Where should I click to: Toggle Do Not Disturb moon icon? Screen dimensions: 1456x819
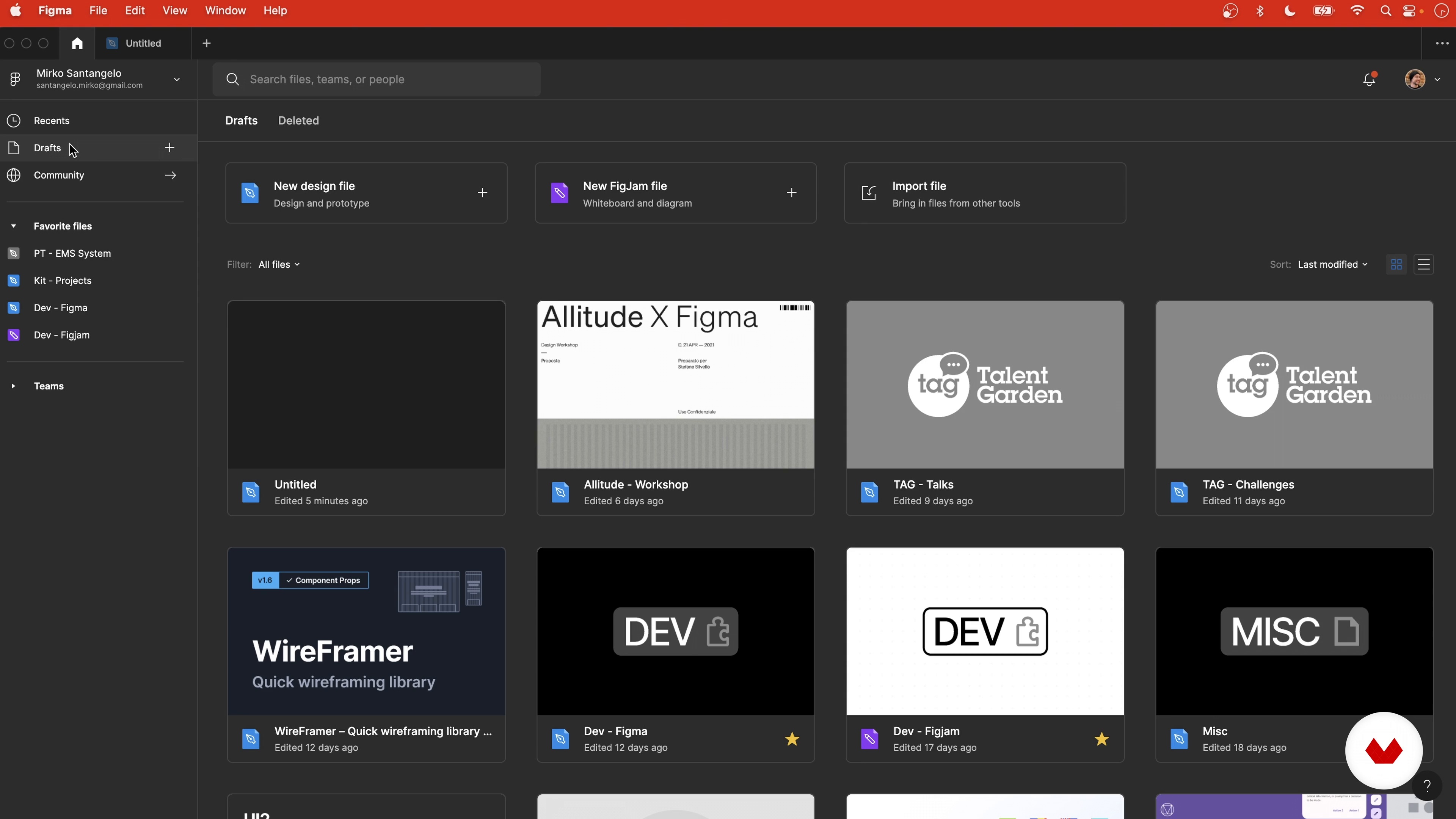point(1290,11)
